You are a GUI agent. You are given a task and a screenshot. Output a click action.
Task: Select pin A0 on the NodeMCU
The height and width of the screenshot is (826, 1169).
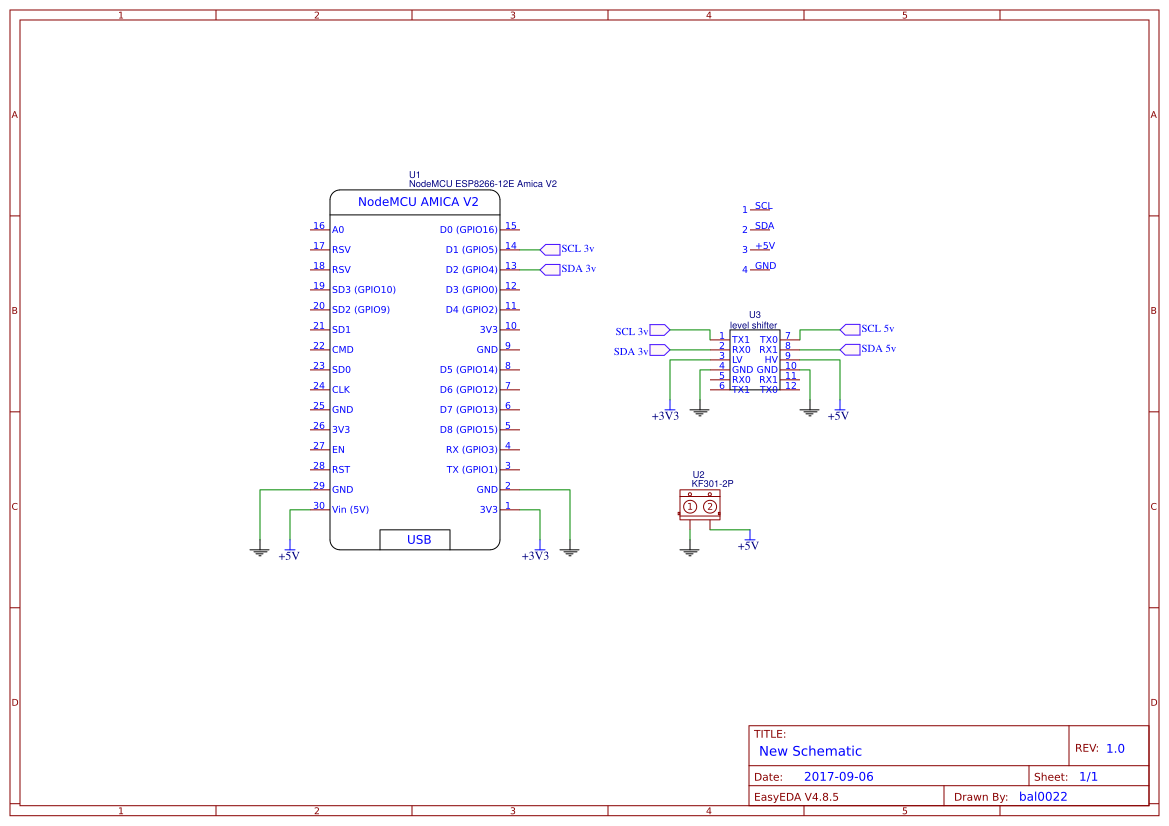[337, 229]
